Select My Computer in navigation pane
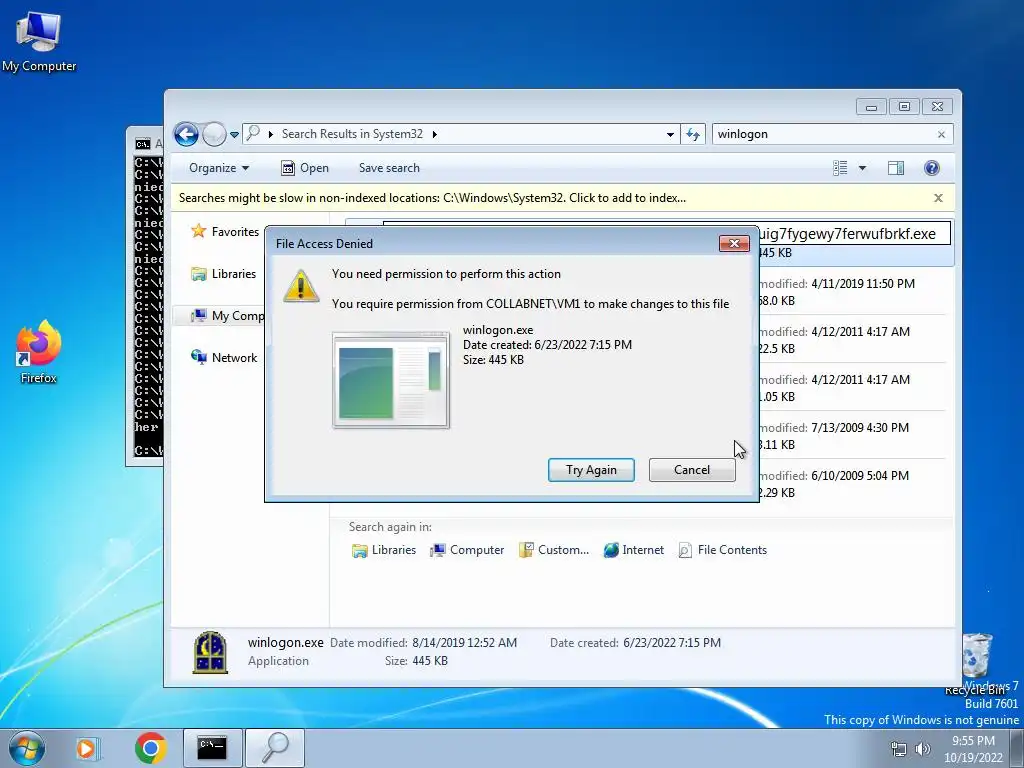The image size is (1024, 768). point(228,316)
